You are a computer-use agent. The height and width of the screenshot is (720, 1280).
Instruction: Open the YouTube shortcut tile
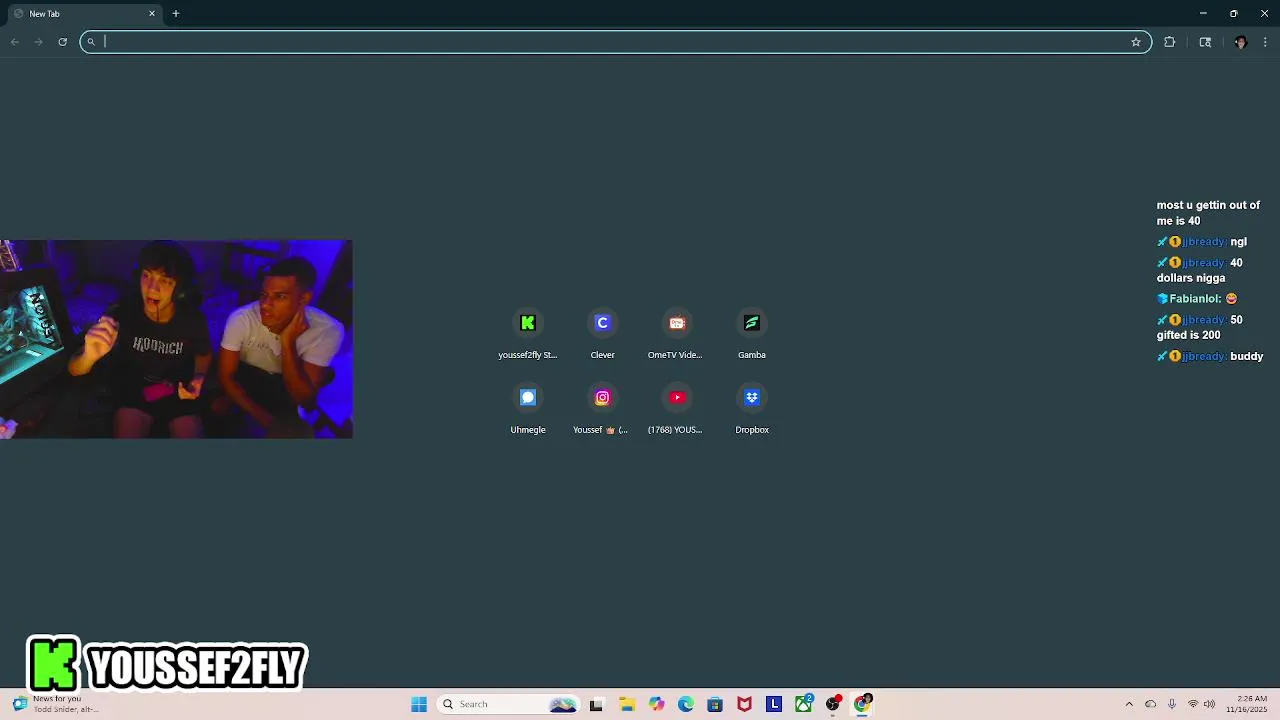point(677,409)
